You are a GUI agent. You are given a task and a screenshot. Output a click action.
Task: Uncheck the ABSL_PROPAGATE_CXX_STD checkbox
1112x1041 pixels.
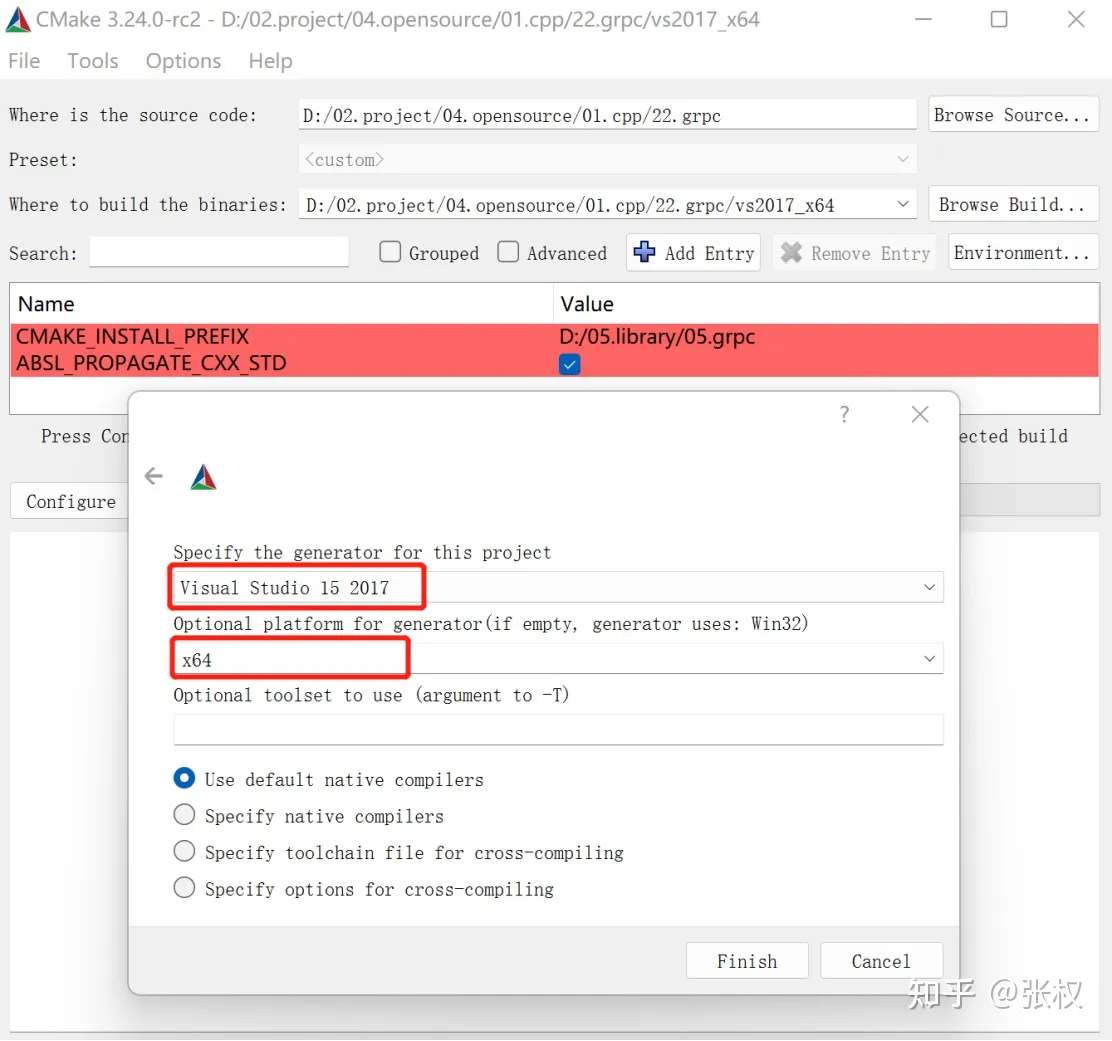point(569,365)
